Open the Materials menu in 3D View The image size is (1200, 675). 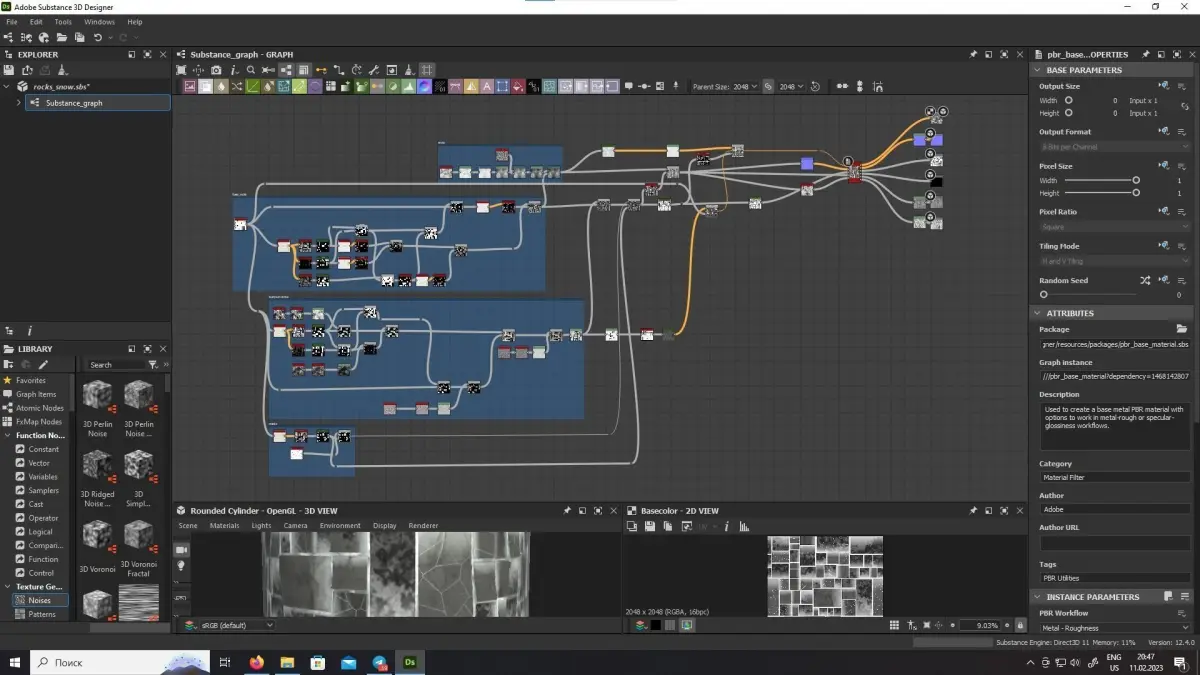224,526
